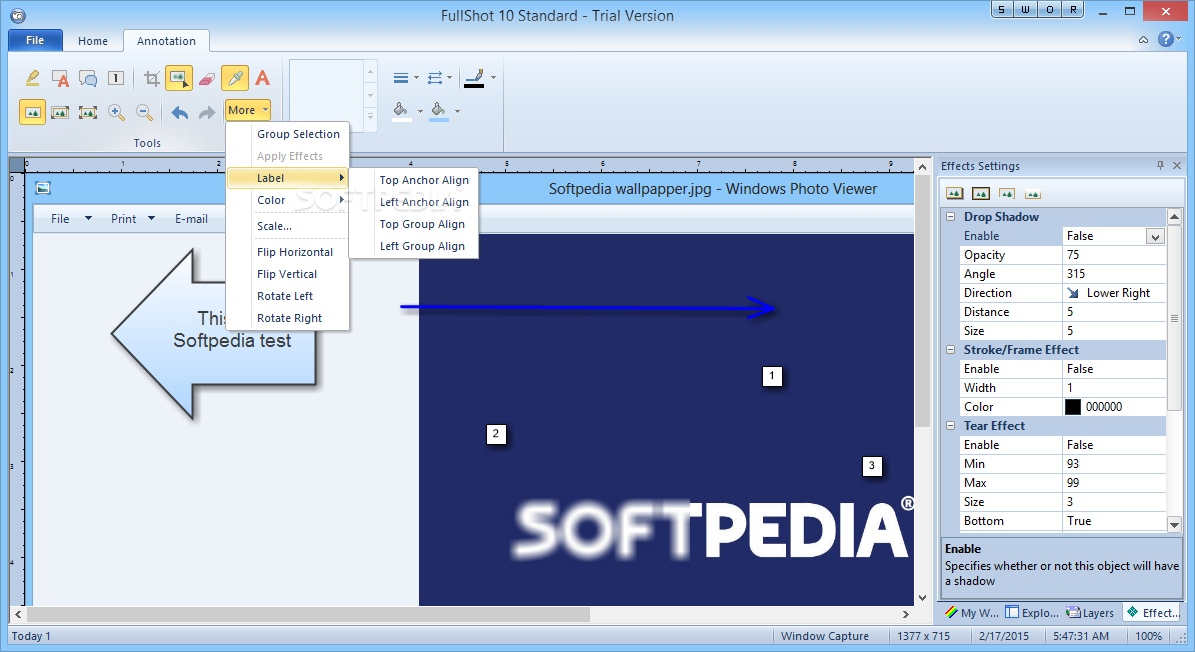Switch to the Explorer panel tab
This screenshot has width=1195, height=652.
tap(1032, 612)
